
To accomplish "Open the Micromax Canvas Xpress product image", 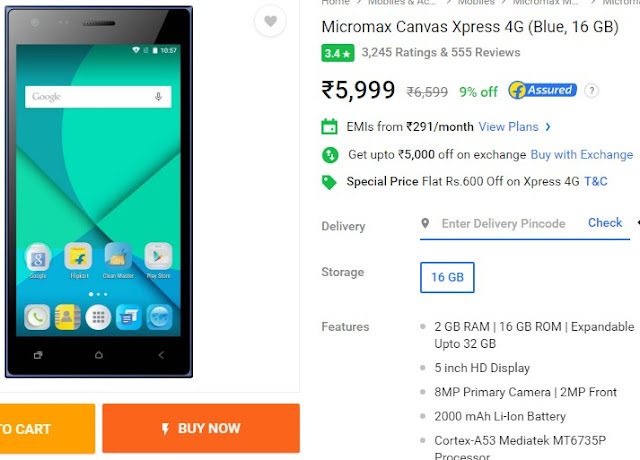I will pos(98,192).
